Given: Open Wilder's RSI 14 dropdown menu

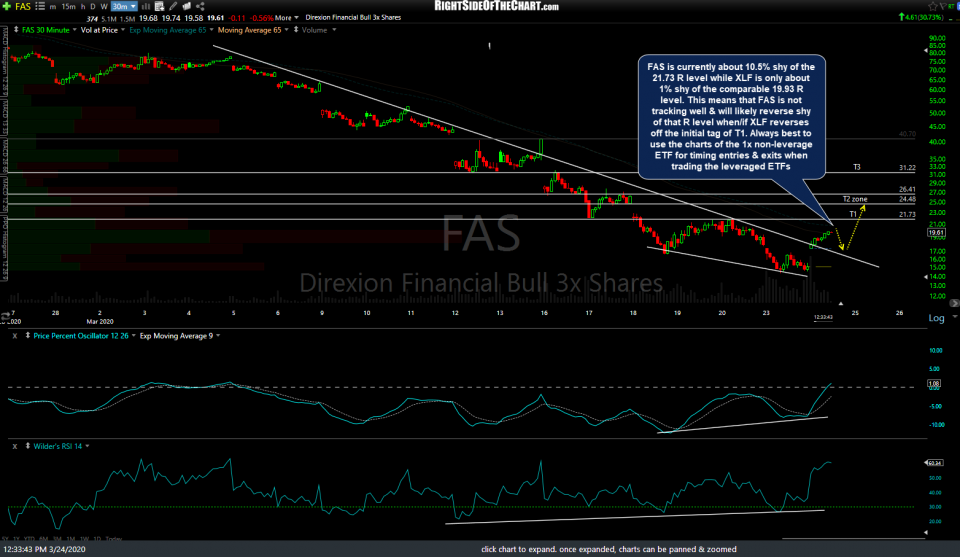Looking at the screenshot, I should pos(61,446).
